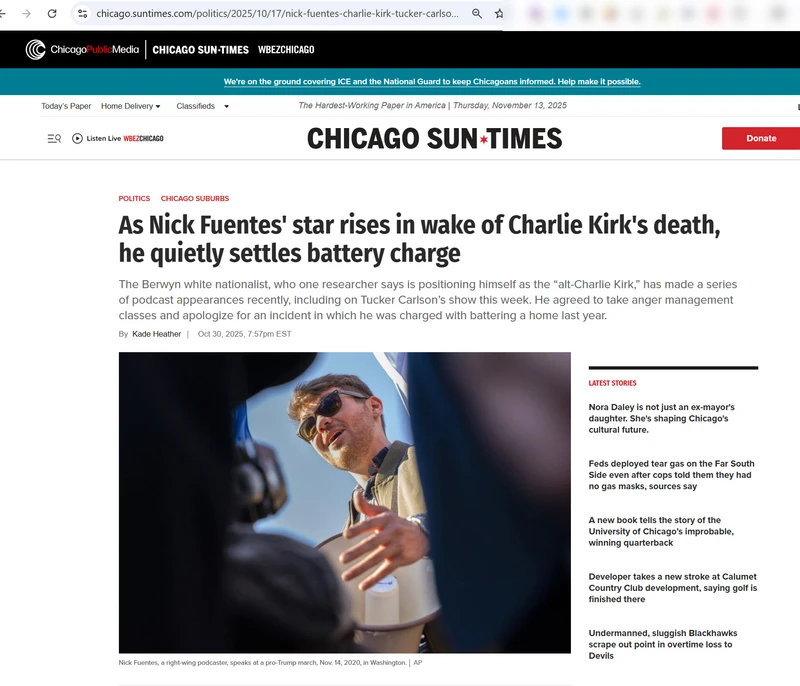The image size is (800, 686).
Task: Click the Nick Fuentes article photo
Action: pos(345,502)
